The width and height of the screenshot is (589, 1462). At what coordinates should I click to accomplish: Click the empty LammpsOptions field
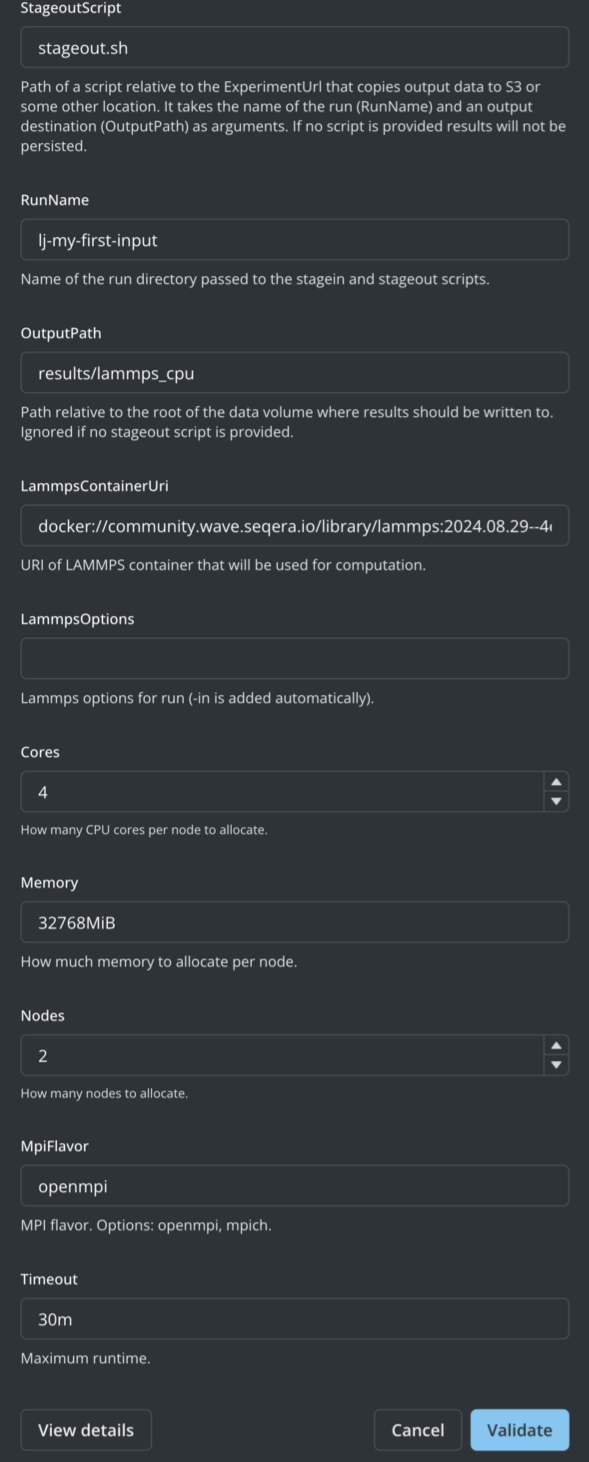pyautogui.click(x=294, y=658)
